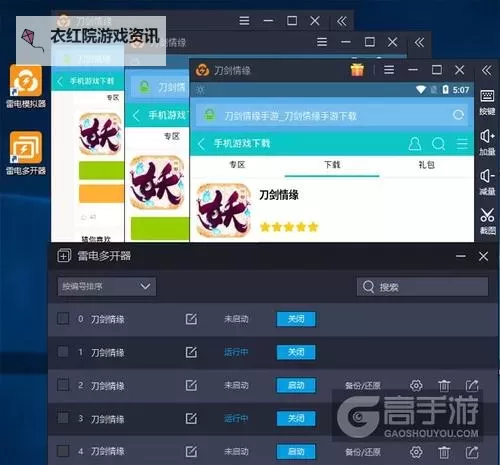Click the 运行中 status of instance 1

(x=236, y=352)
